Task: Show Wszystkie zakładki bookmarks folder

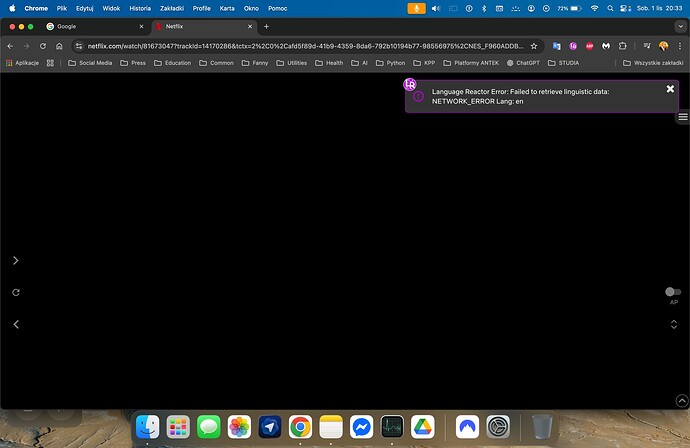Action: pyautogui.click(x=653, y=62)
